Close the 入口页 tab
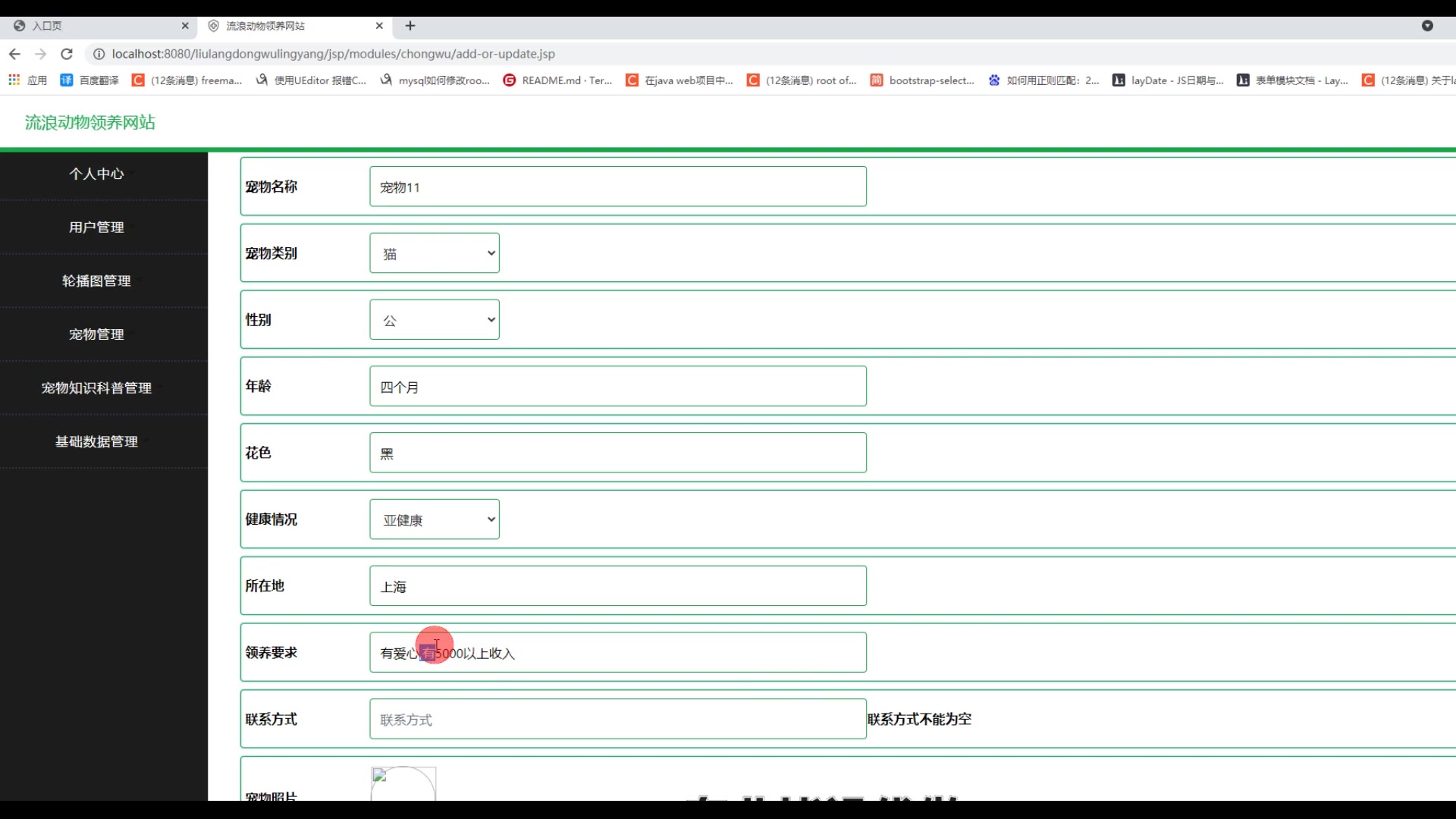 pyautogui.click(x=185, y=26)
